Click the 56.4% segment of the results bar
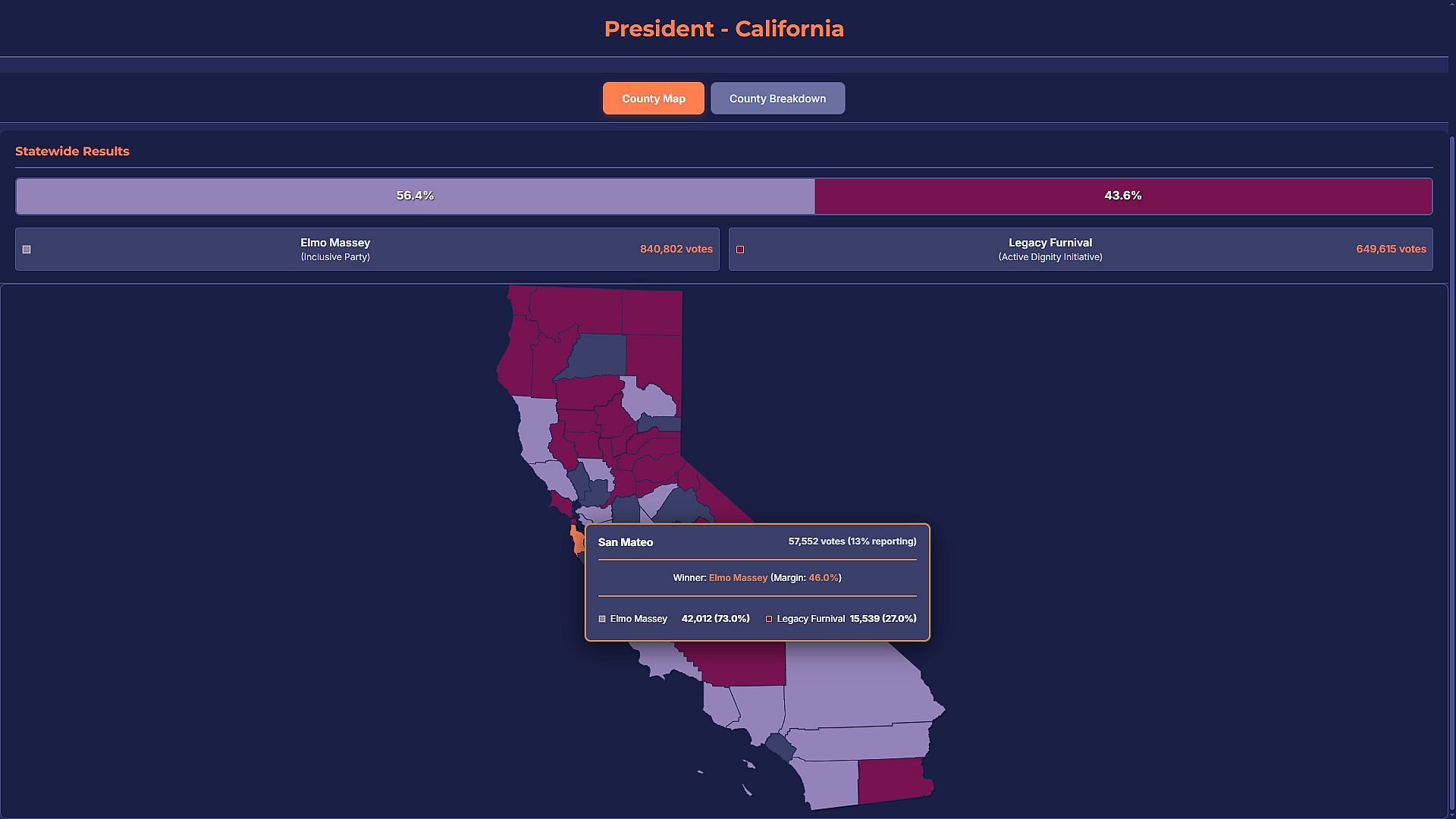This screenshot has height=819, width=1456. click(415, 196)
